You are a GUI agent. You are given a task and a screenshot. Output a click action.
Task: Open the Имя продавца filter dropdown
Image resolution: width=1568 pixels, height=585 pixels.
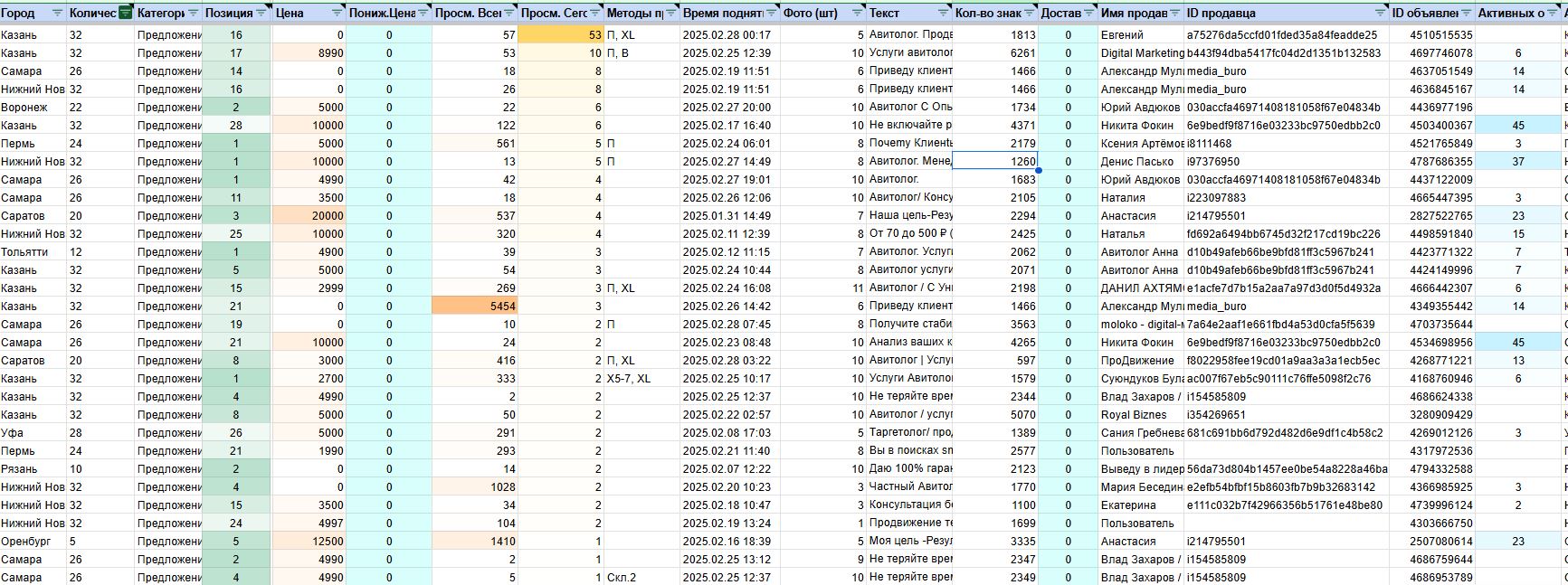[x=1175, y=13]
